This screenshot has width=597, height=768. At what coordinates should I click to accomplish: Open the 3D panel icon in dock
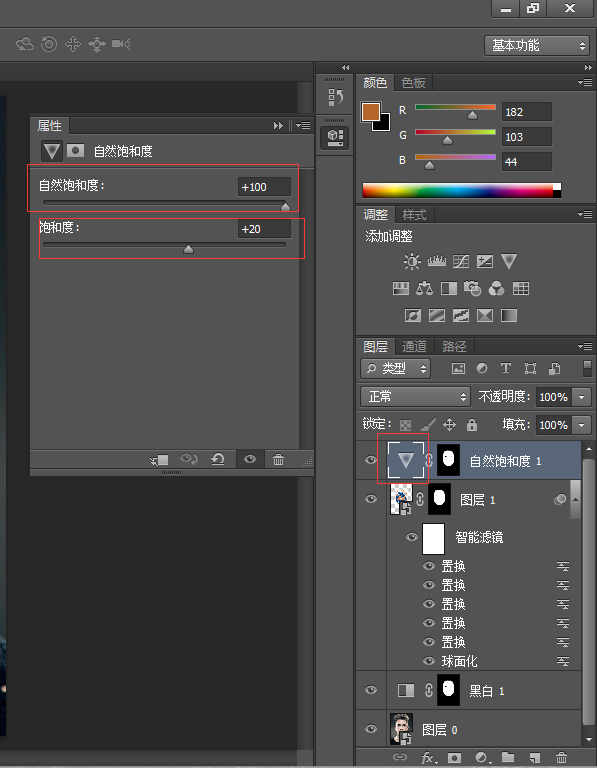335,137
